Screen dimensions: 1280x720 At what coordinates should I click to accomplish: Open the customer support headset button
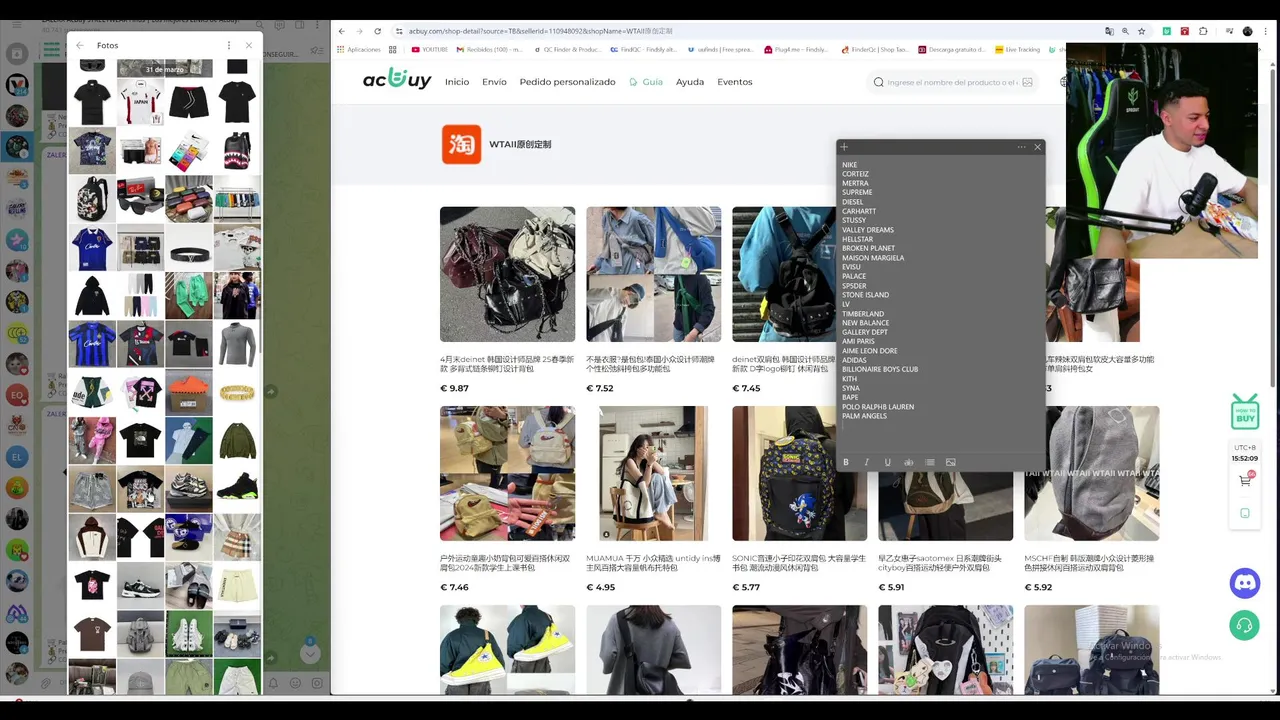click(x=1245, y=625)
